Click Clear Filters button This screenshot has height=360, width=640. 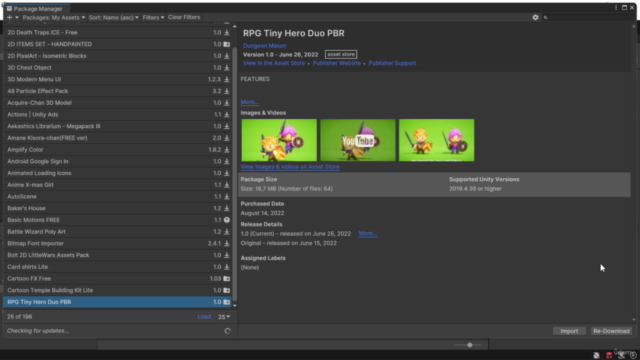[184, 17]
